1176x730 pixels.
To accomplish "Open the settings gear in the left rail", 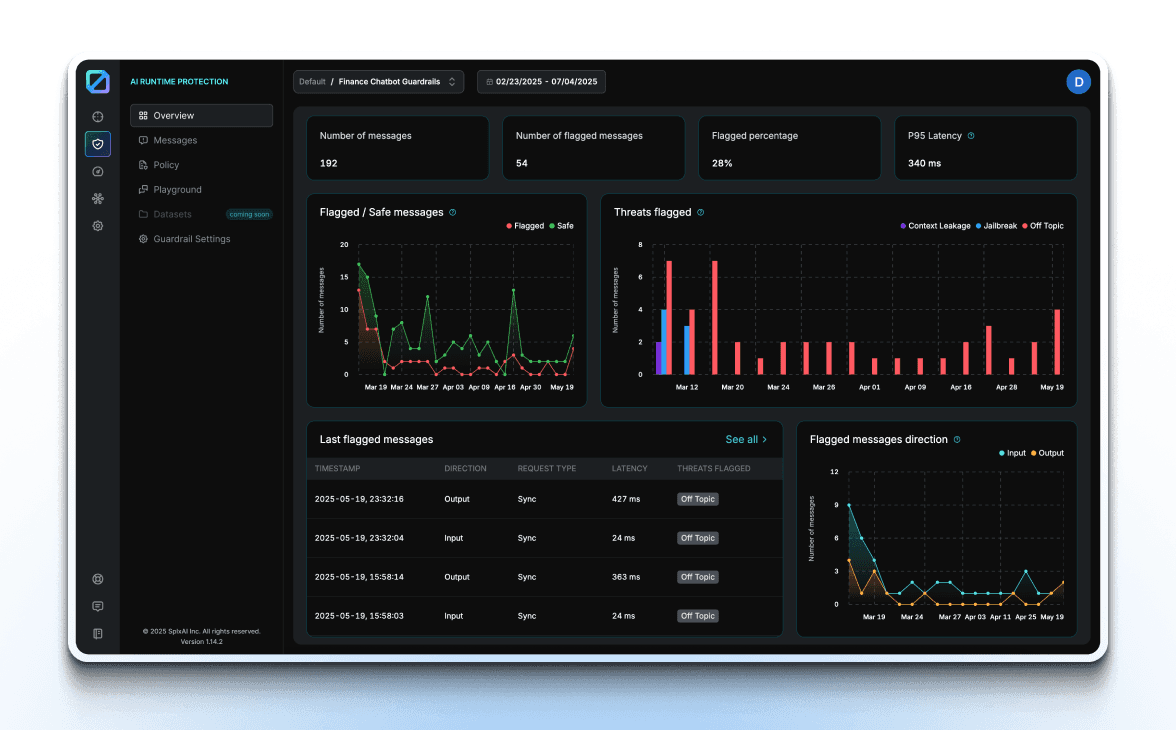I will coord(98,226).
